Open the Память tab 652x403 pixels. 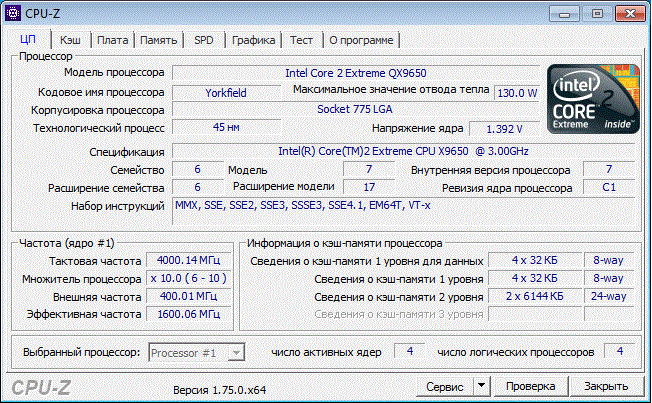(158, 40)
